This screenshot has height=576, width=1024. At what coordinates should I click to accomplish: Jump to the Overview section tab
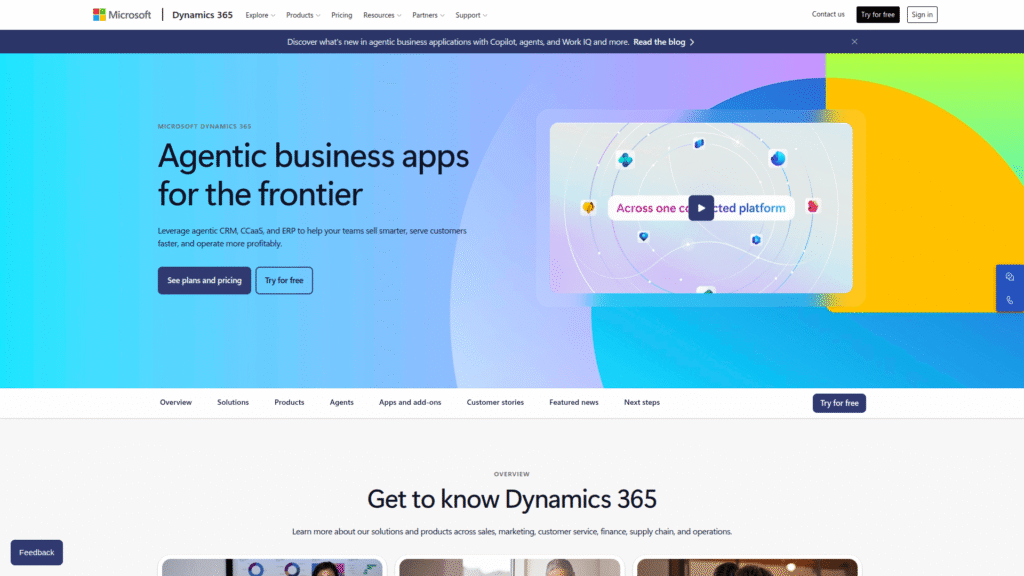click(176, 402)
